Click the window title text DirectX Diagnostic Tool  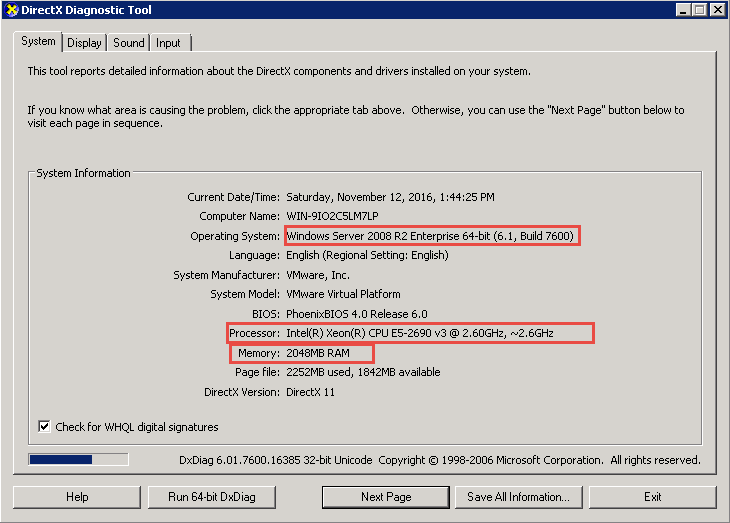[x=86, y=10]
